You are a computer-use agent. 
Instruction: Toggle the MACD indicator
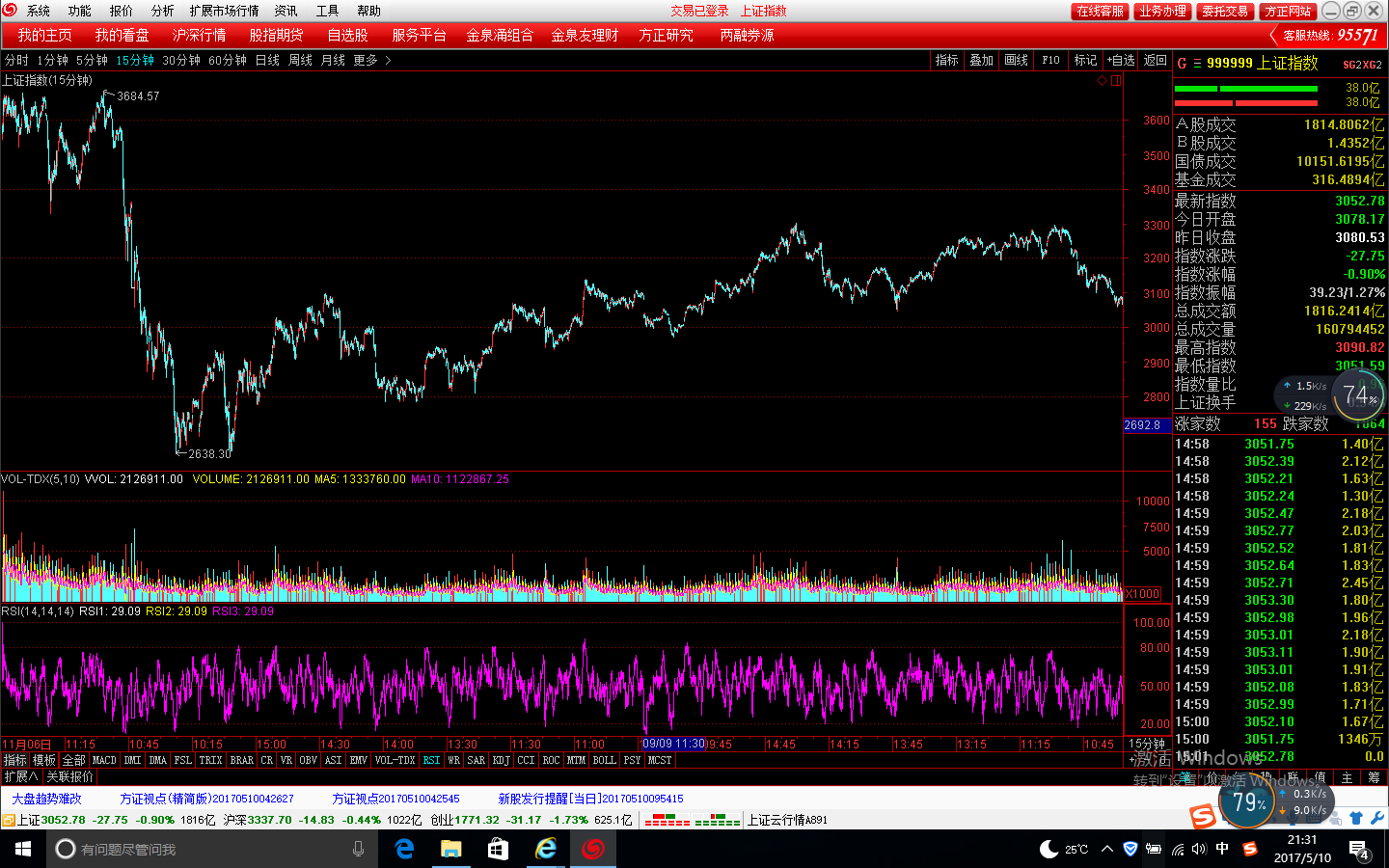104,760
